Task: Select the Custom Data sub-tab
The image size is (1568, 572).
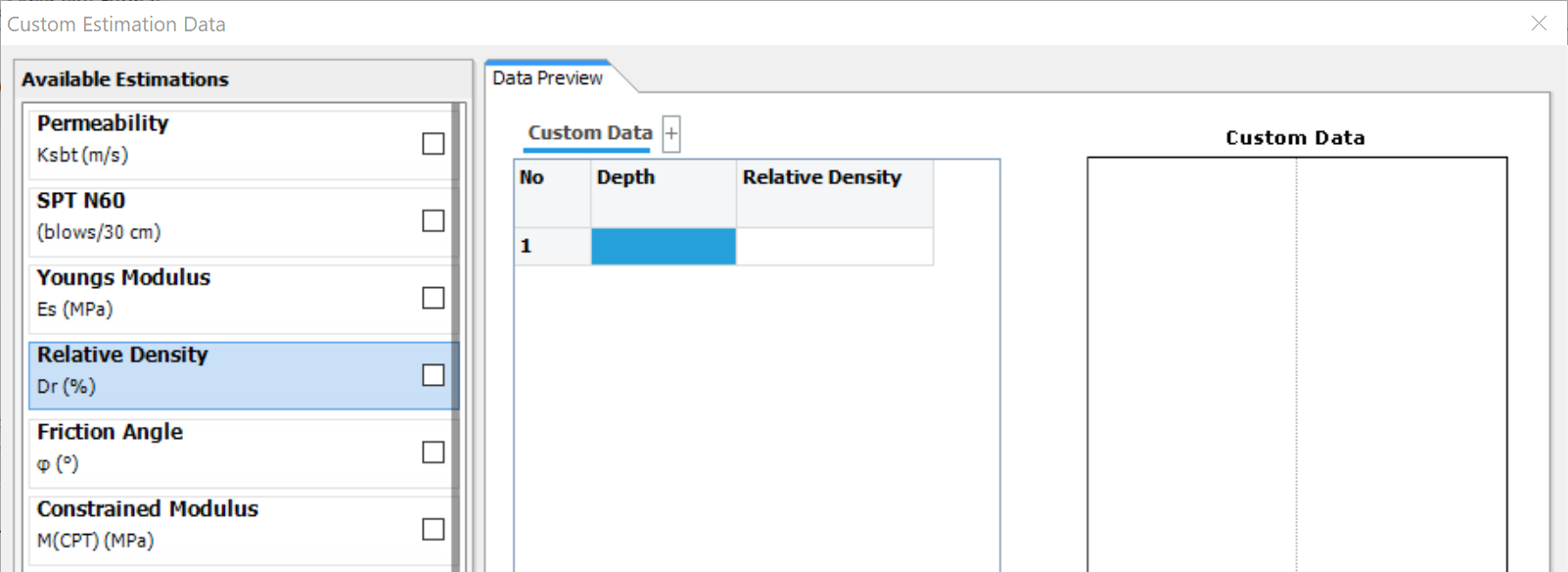Action: pos(589,133)
